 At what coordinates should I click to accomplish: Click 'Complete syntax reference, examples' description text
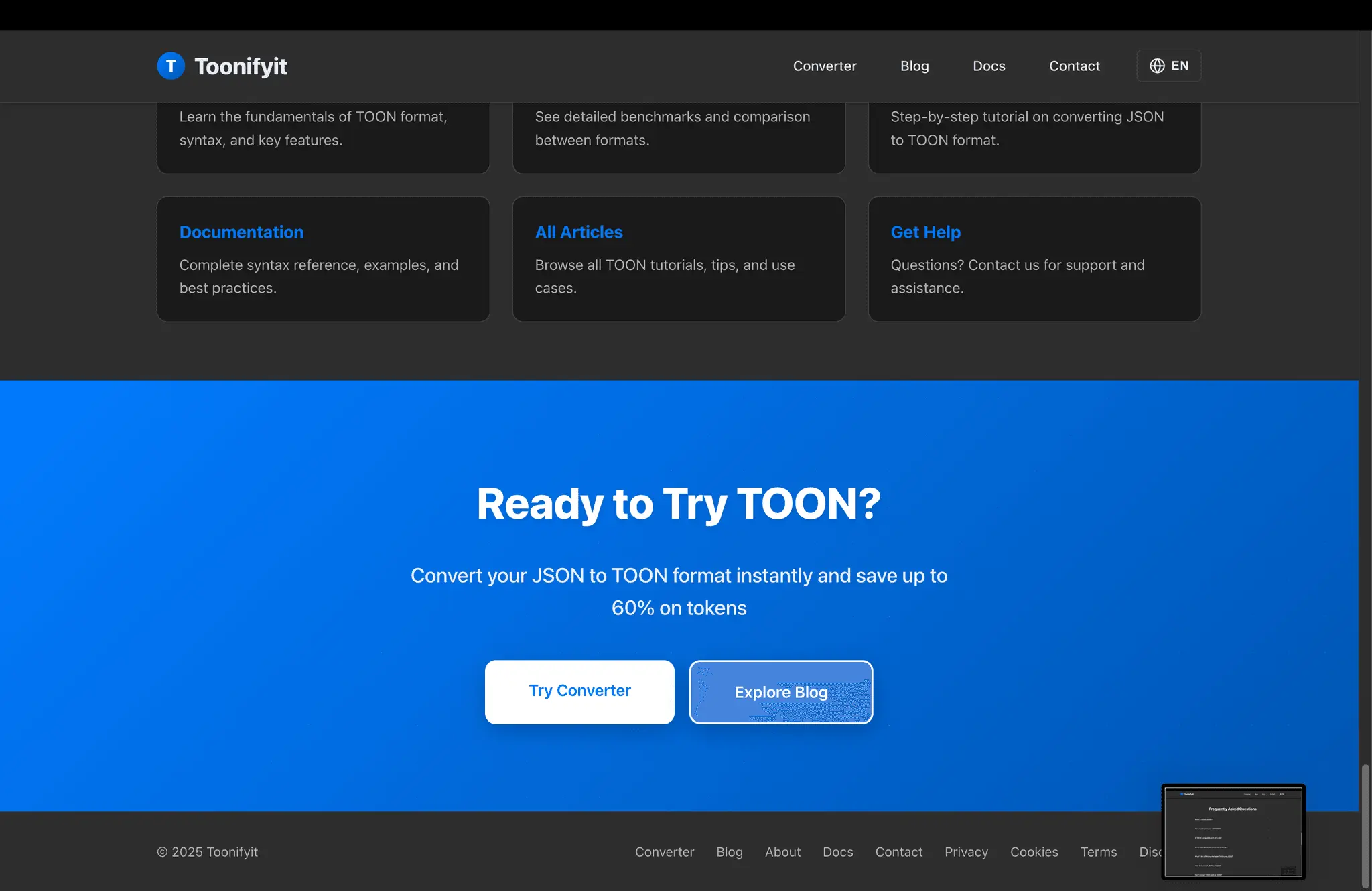pos(319,277)
